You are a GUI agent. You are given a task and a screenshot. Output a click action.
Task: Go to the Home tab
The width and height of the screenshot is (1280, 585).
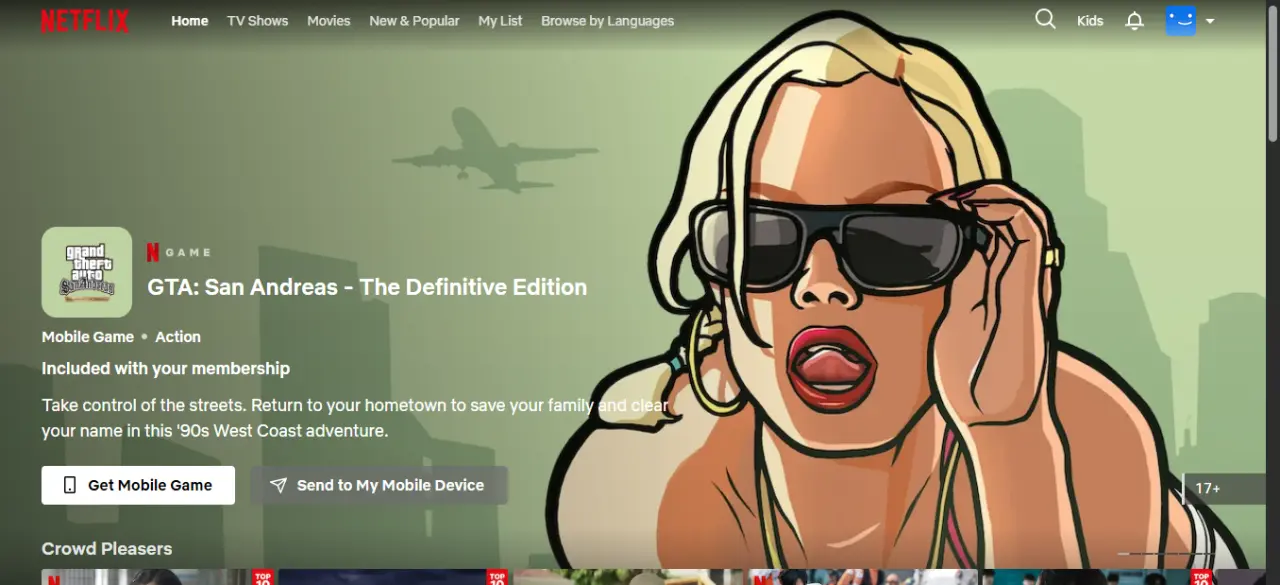(x=190, y=21)
